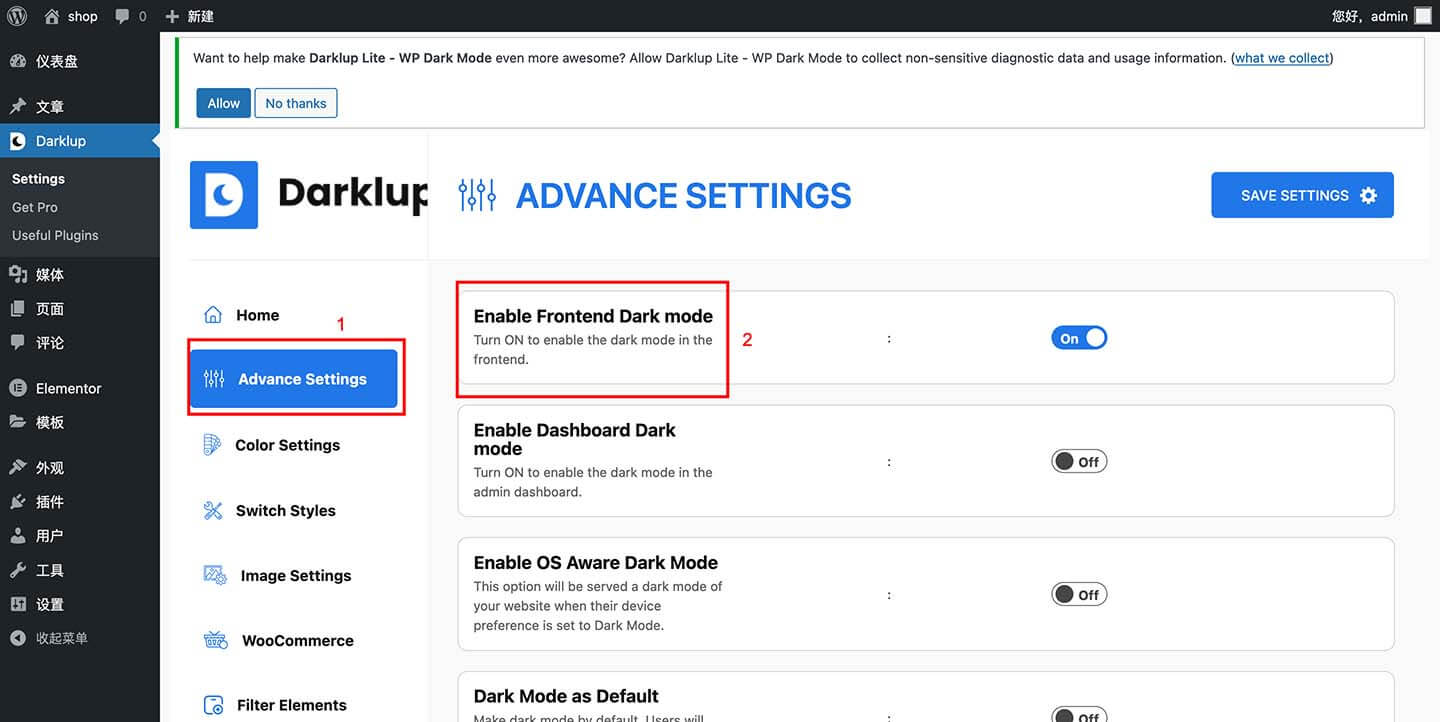1440x722 pixels.
Task: Click the gear icon on SAVE SETTINGS
Action: tap(1368, 195)
